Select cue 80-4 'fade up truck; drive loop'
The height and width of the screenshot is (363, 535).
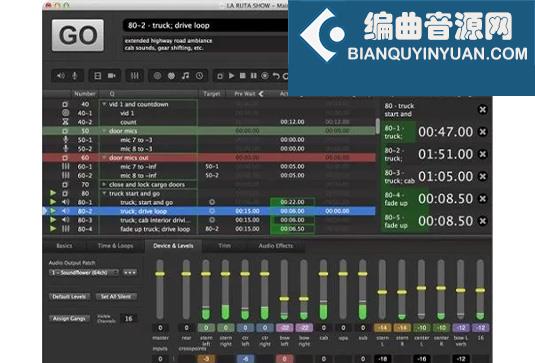[209, 229]
